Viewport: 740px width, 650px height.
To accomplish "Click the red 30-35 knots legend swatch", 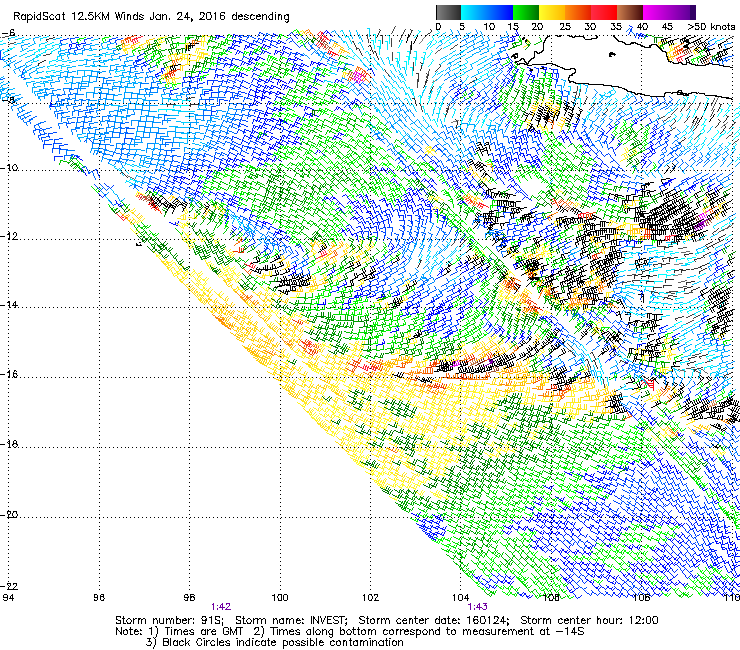I will 604,12.
